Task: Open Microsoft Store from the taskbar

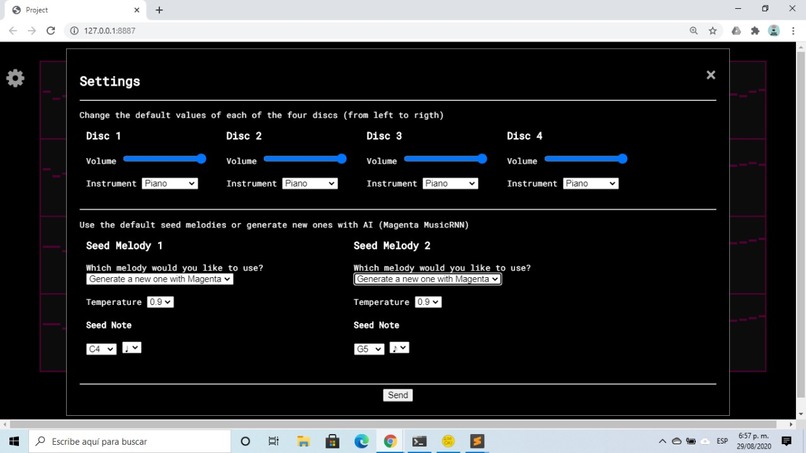Action: pos(333,441)
